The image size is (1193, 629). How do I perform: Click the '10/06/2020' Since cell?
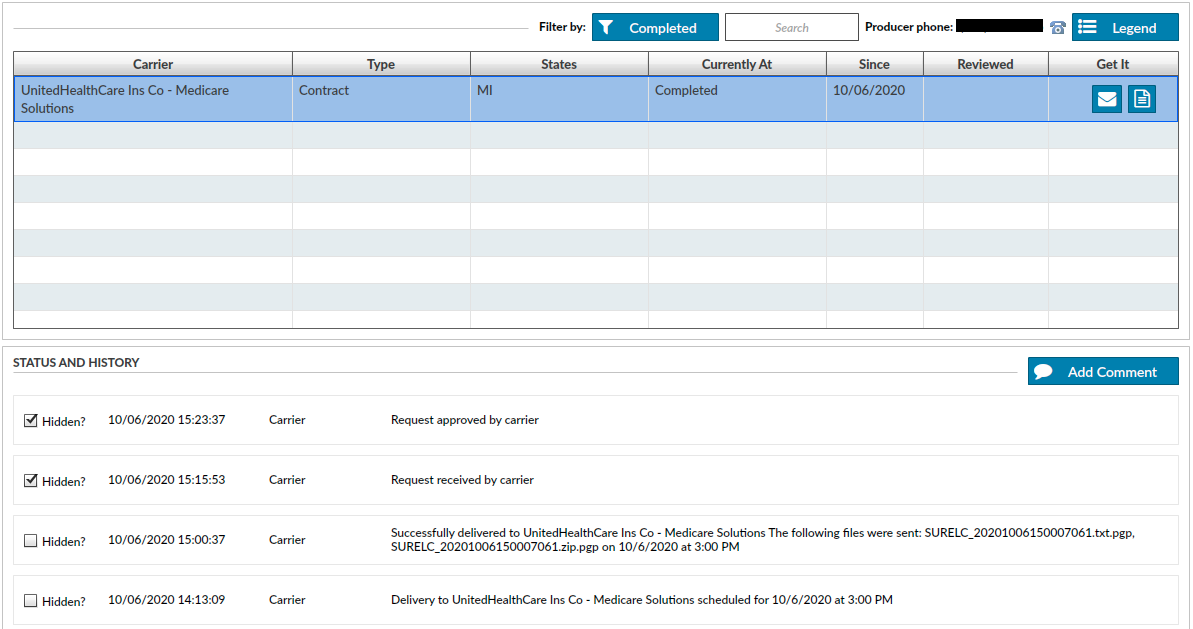[875, 99]
